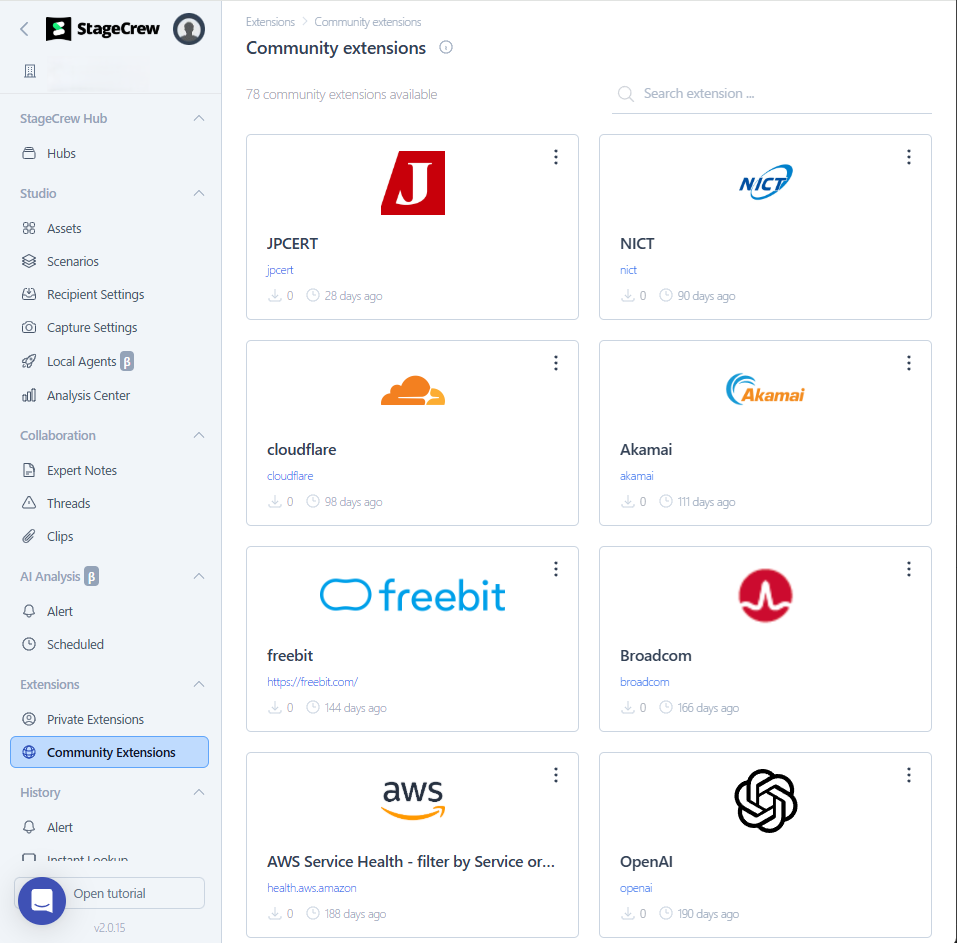Open the freebit.com link
The image size is (957, 943).
(x=312, y=682)
